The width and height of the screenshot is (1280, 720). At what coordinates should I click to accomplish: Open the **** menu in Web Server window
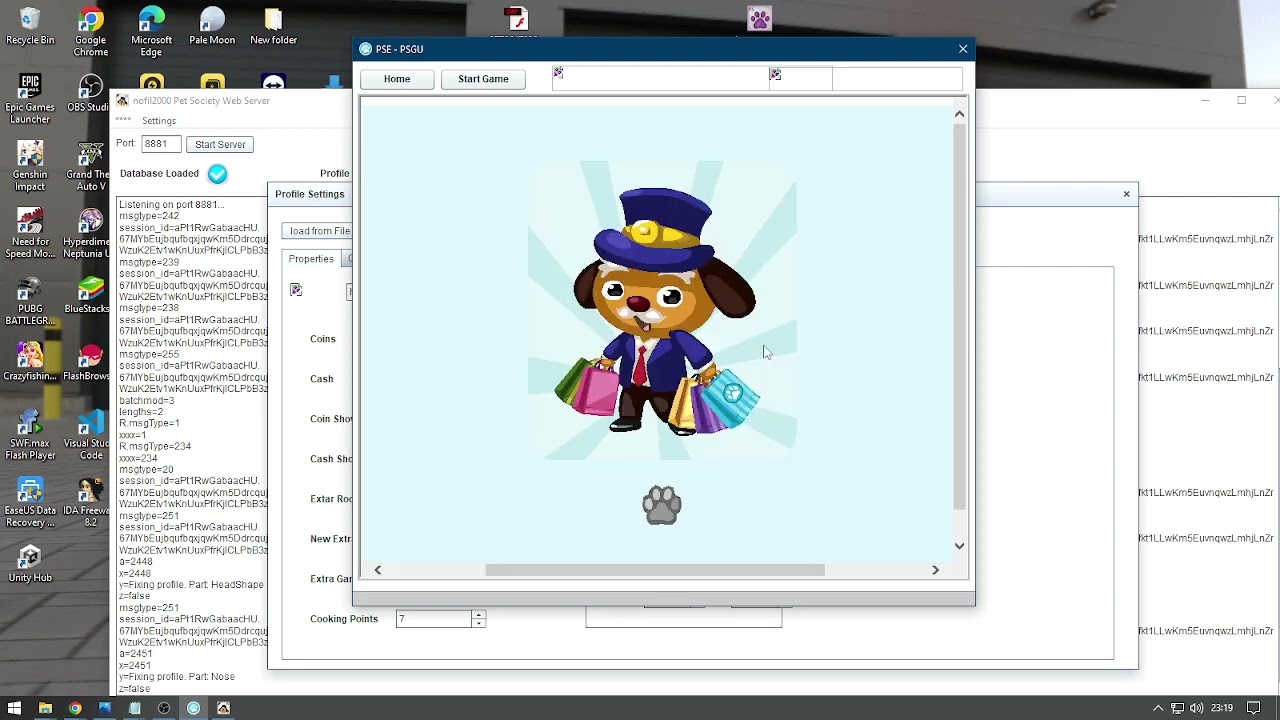[x=124, y=121]
